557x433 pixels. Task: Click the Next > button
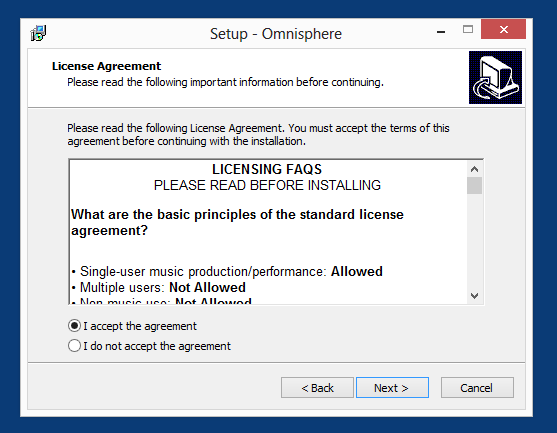tap(392, 388)
